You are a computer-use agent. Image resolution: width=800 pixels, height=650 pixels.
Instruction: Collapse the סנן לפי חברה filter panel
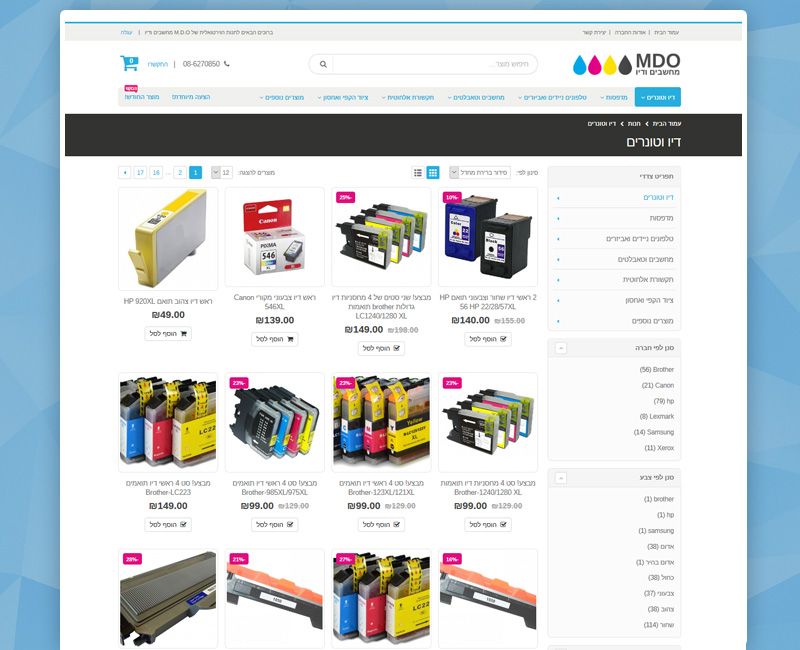(x=561, y=348)
